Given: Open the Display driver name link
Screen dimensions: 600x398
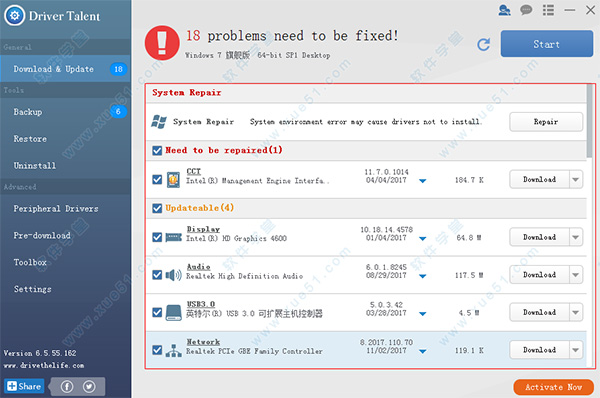Looking at the screenshot, I should (203, 229).
